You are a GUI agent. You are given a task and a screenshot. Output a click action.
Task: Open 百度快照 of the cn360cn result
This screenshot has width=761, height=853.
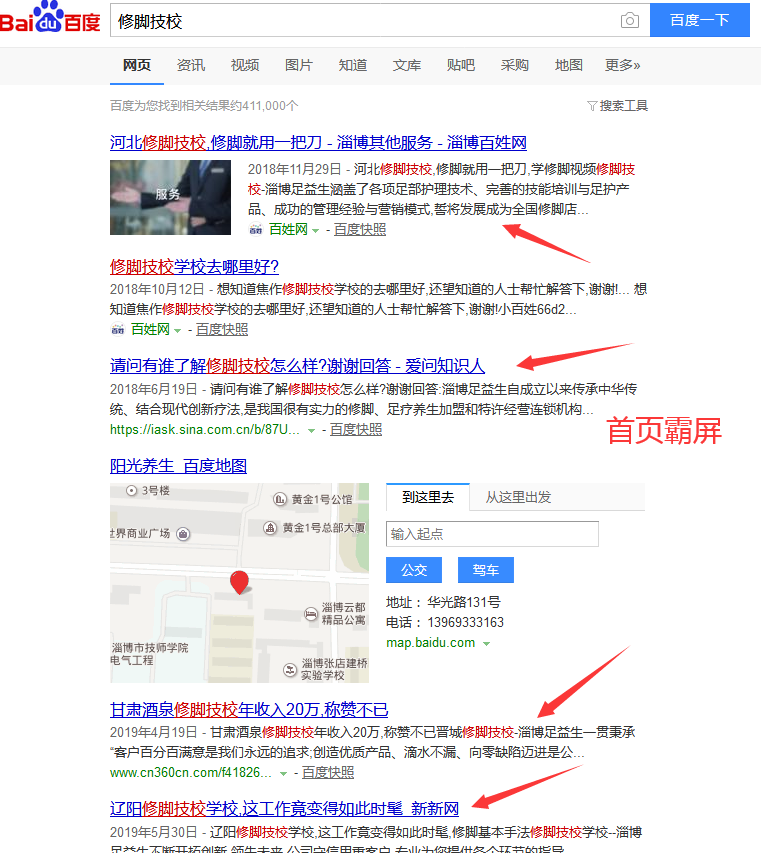coord(327,772)
